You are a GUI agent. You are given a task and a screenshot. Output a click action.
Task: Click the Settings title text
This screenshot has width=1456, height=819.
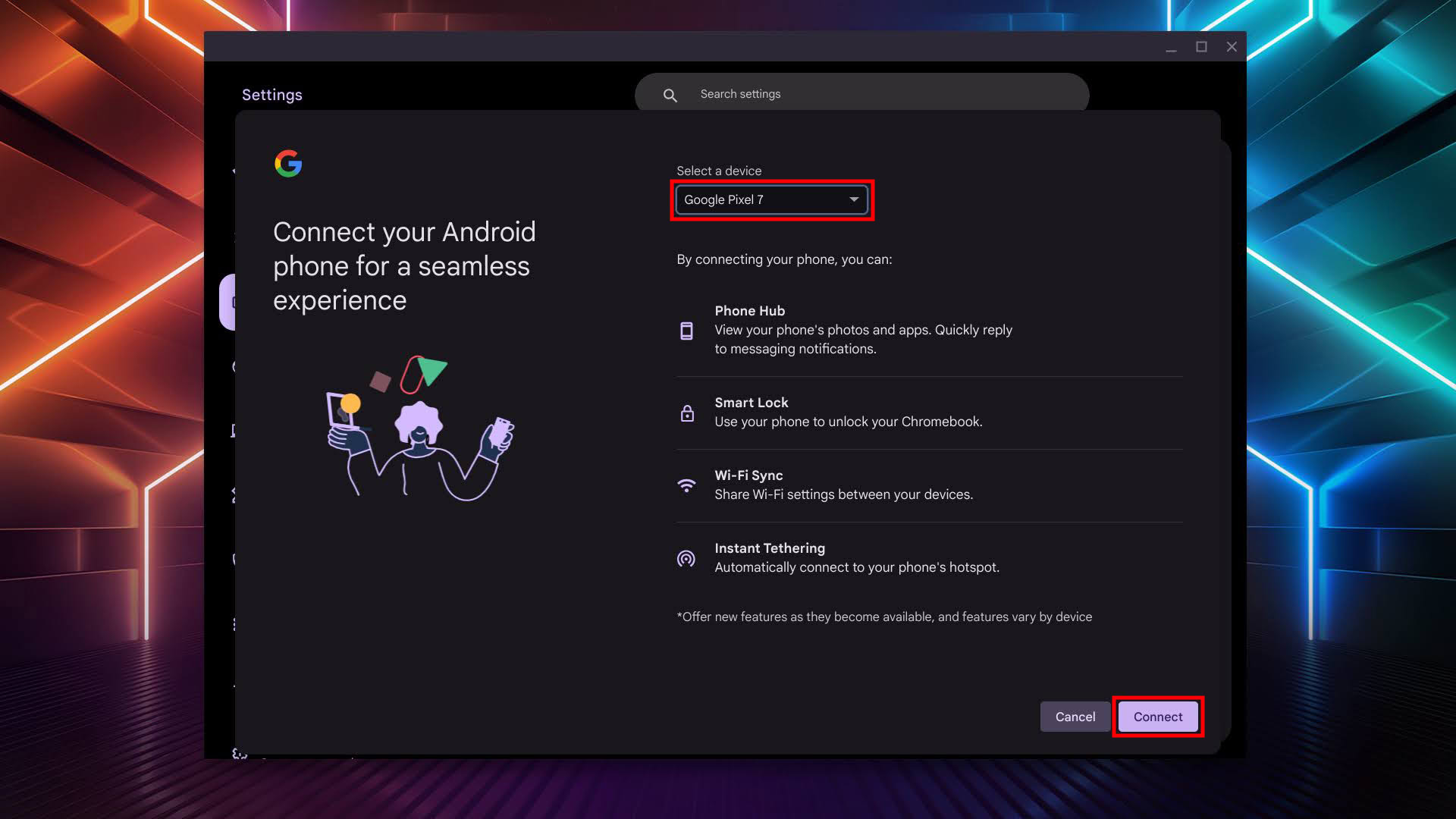pyautogui.click(x=272, y=95)
